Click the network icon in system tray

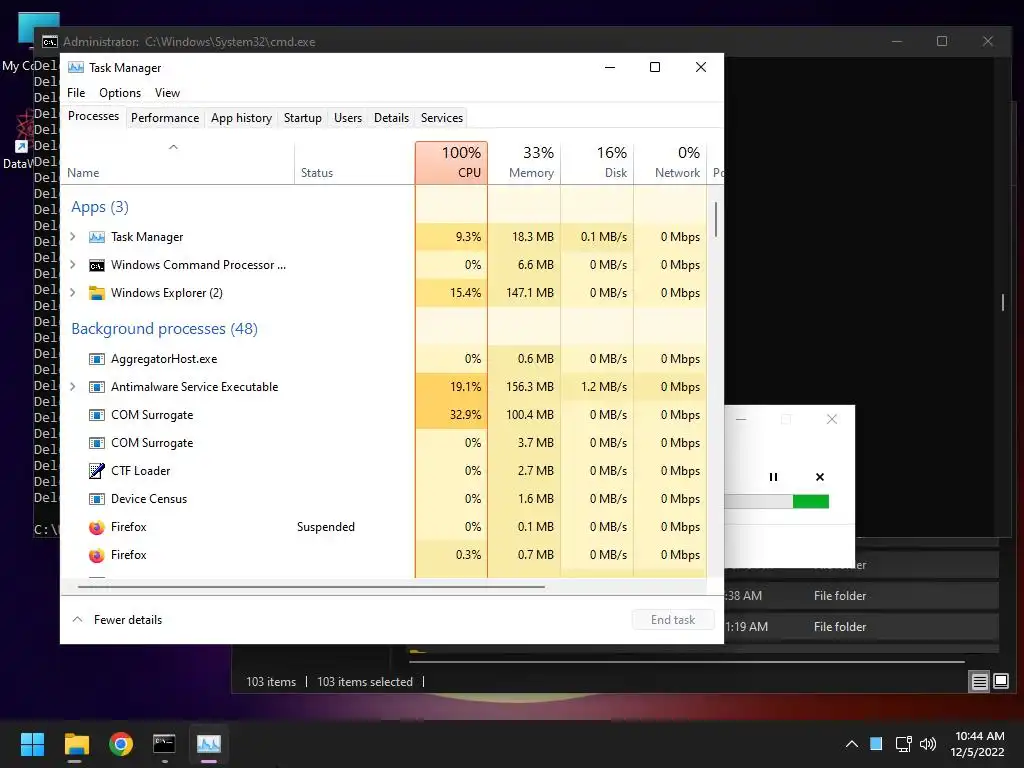point(904,744)
